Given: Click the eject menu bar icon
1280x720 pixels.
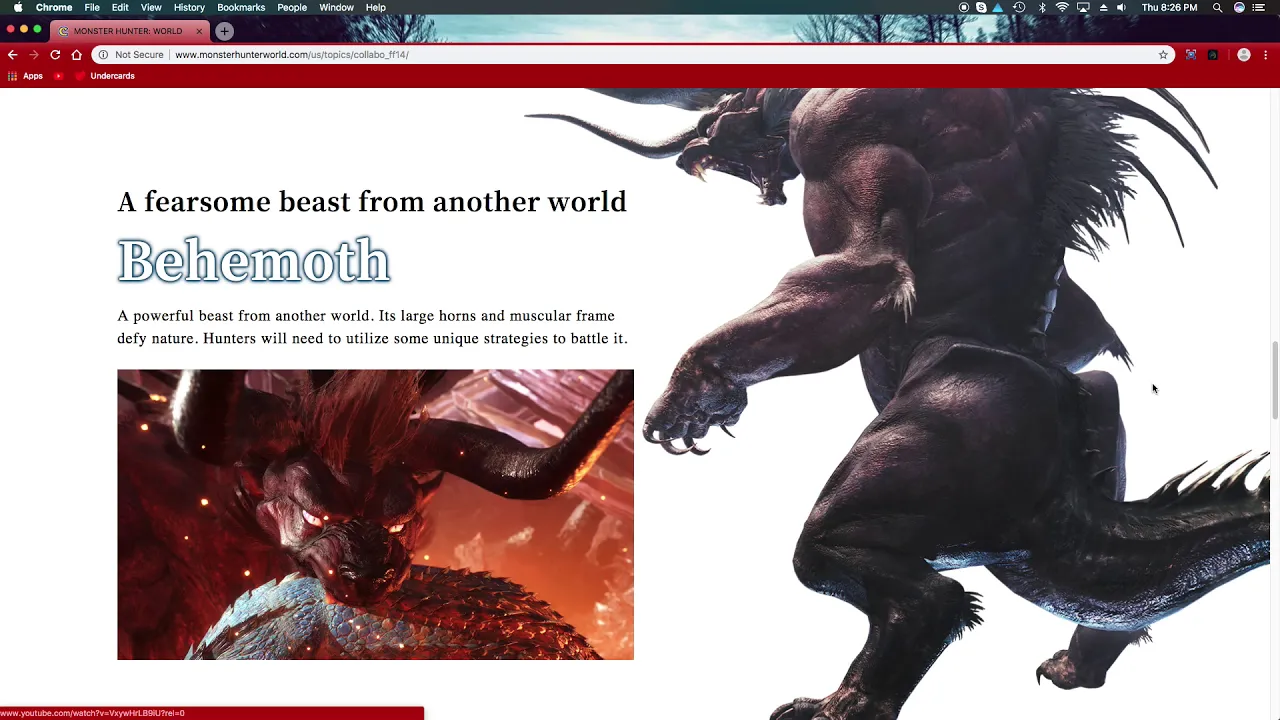Looking at the screenshot, I should pos(1104,7).
